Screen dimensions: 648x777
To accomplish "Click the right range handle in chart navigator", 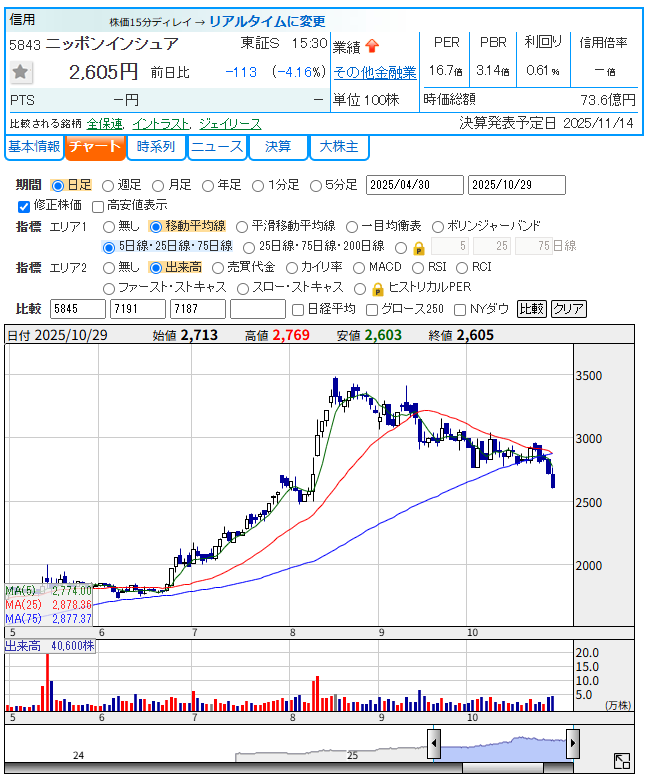I will pos(573,744).
